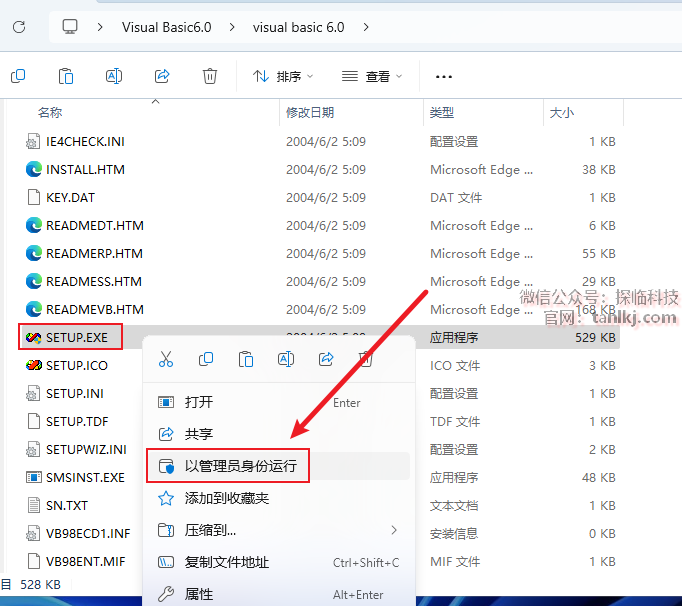
Task: Select READMEDT.HTM file
Action: (95, 225)
